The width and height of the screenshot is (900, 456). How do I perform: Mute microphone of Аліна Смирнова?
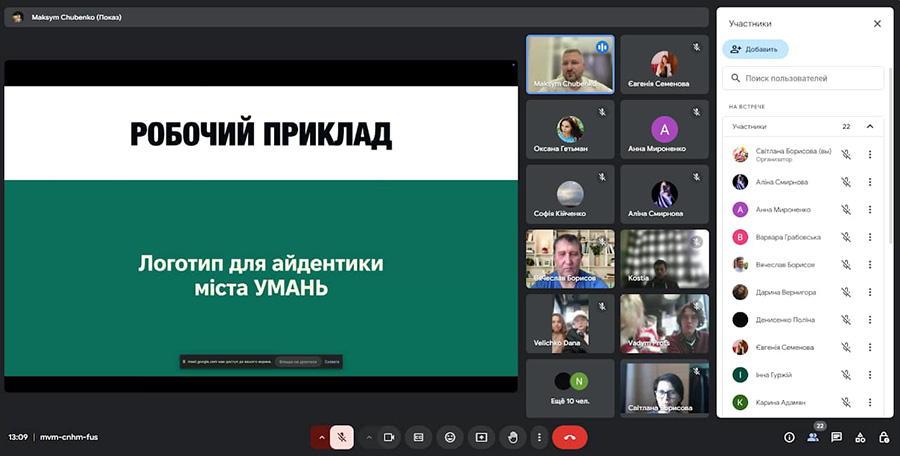tap(845, 182)
